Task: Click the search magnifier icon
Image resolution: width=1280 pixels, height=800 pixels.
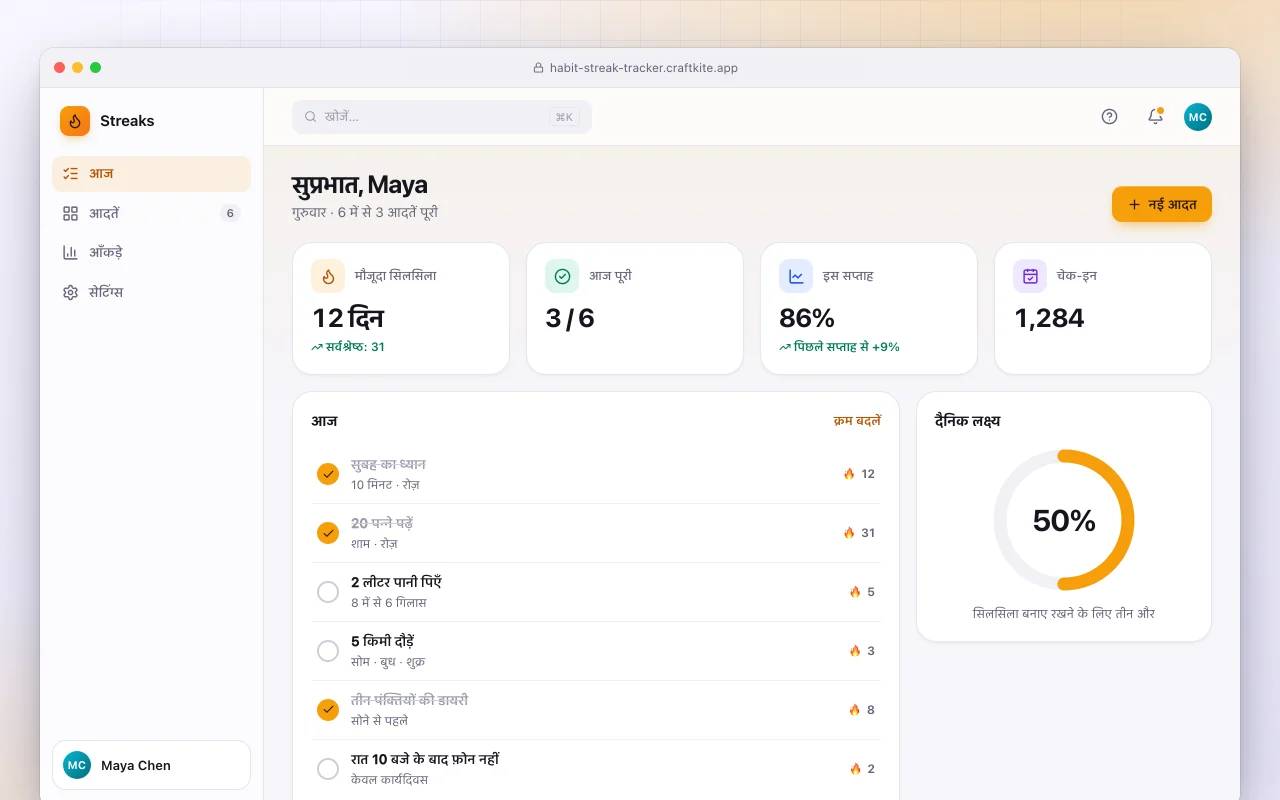Action: [311, 117]
